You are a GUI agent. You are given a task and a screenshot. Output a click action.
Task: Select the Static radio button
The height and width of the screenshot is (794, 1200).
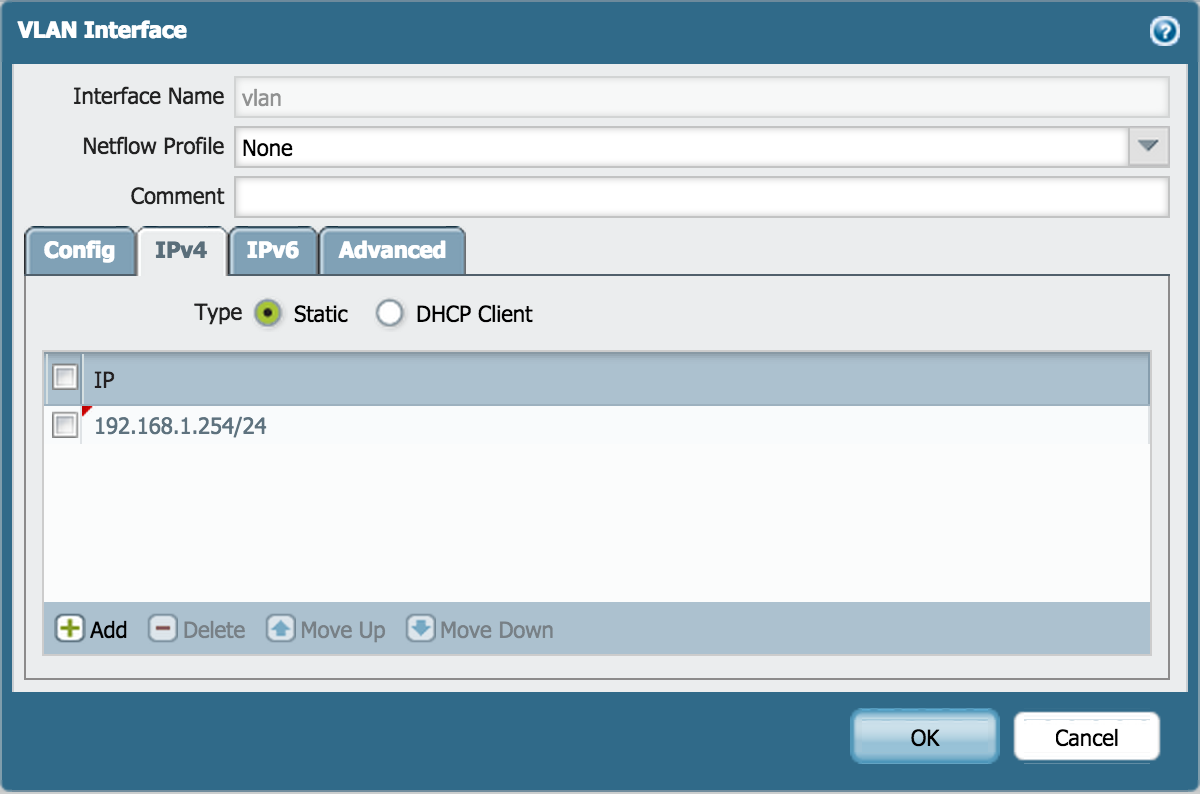click(268, 313)
